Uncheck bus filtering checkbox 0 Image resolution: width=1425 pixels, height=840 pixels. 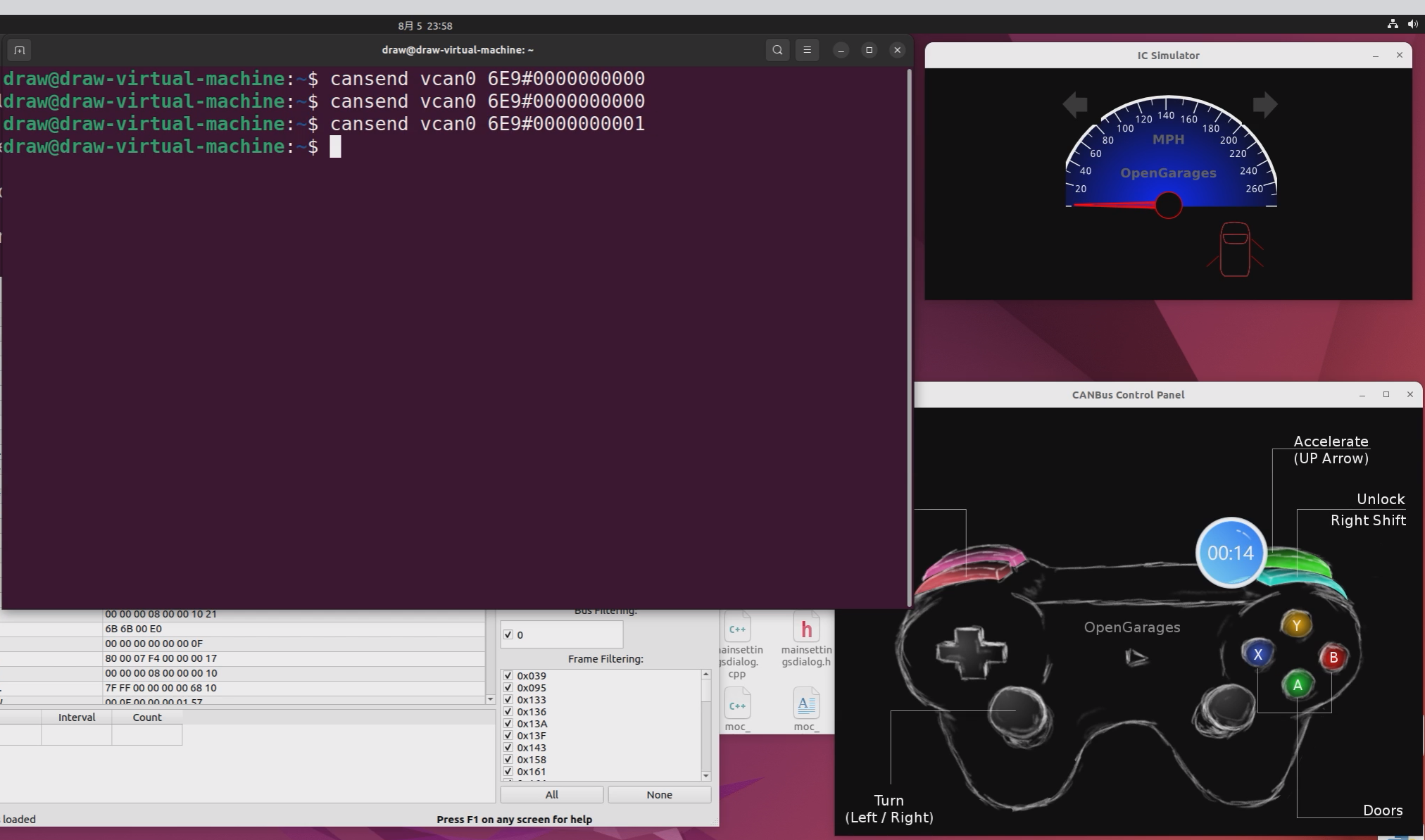click(x=508, y=635)
